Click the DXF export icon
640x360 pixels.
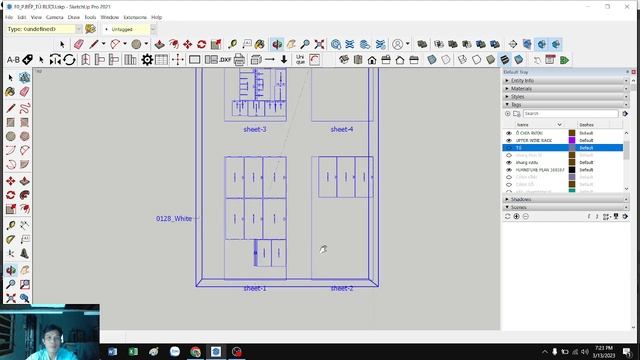[225, 60]
